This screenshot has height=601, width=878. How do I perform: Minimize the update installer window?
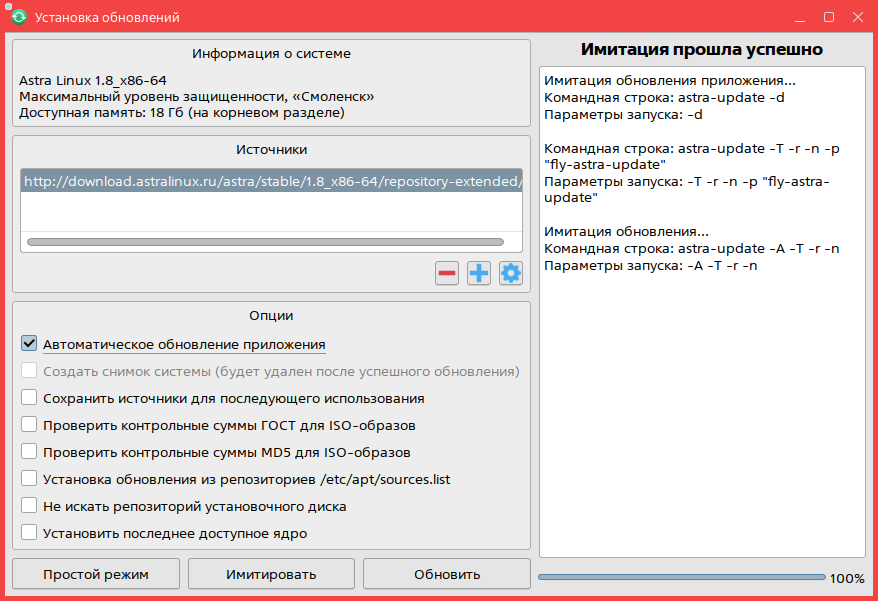[x=801, y=17]
